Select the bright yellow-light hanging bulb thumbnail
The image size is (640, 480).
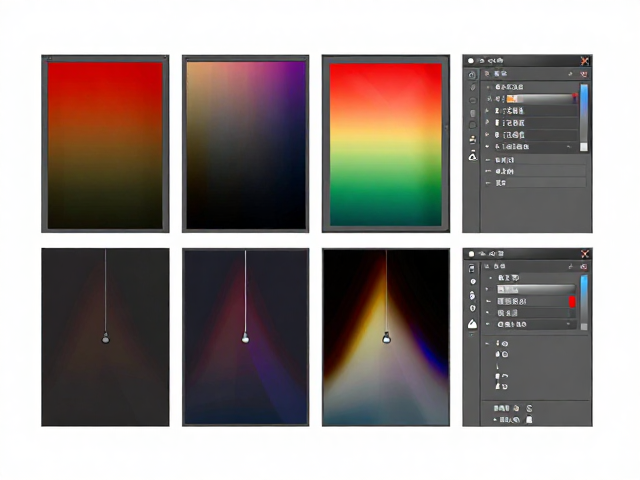(x=386, y=337)
